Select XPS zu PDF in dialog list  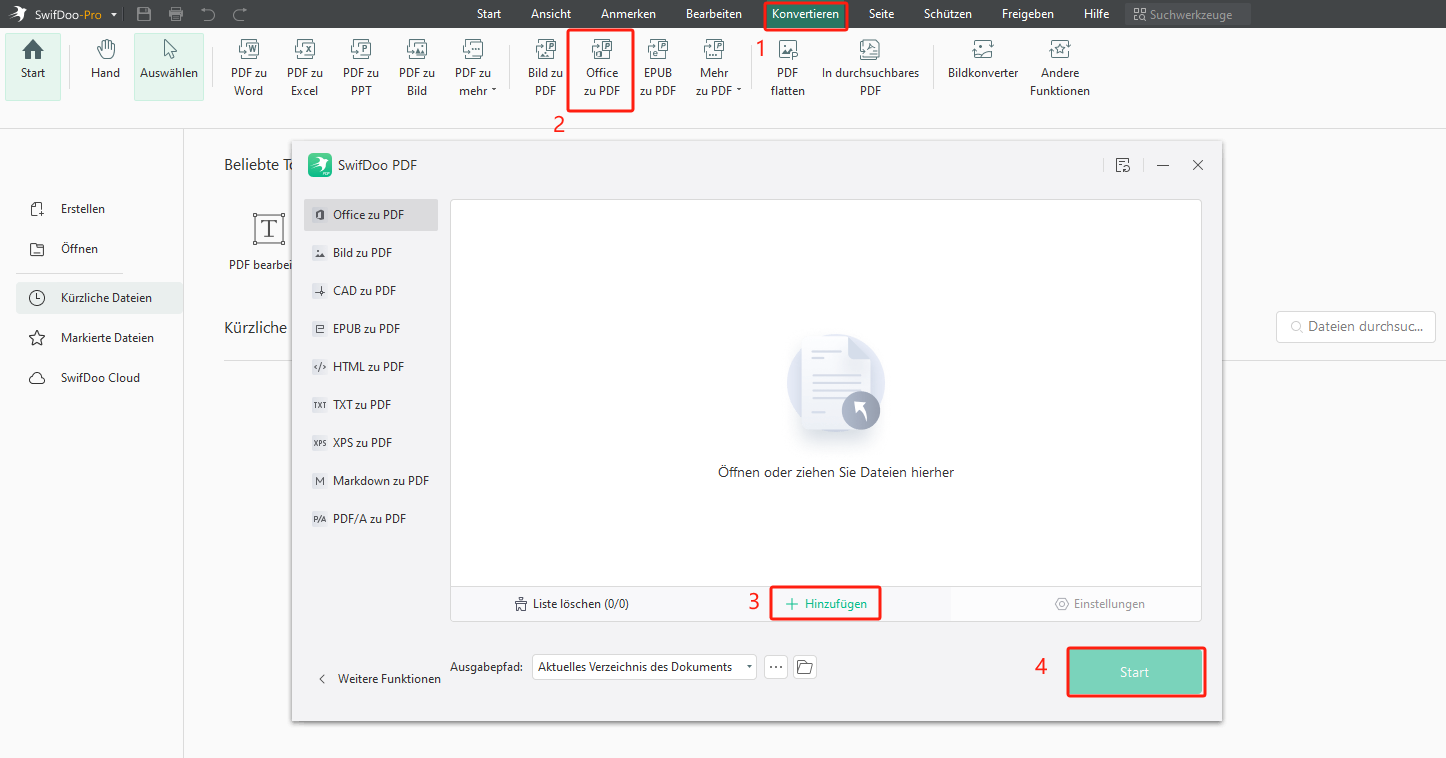coord(370,443)
